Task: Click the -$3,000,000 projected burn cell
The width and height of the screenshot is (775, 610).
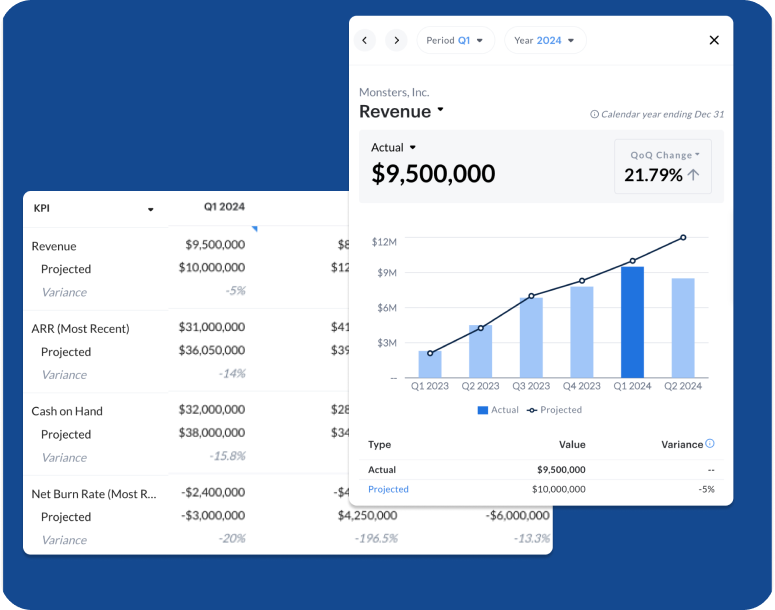Action: pos(213,516)
